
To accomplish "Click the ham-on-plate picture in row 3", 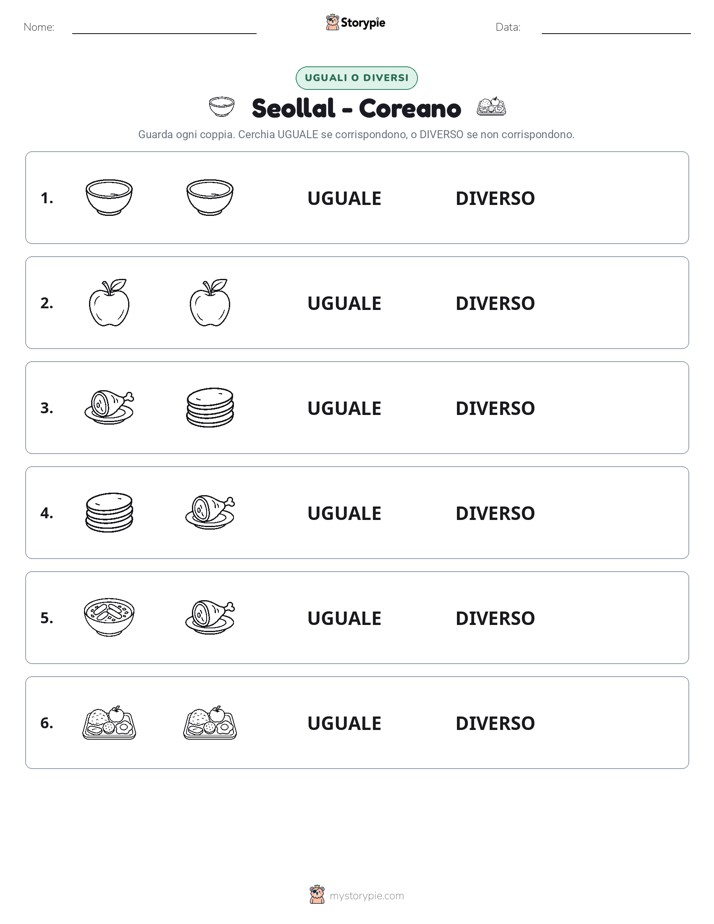I will point(109,407).
